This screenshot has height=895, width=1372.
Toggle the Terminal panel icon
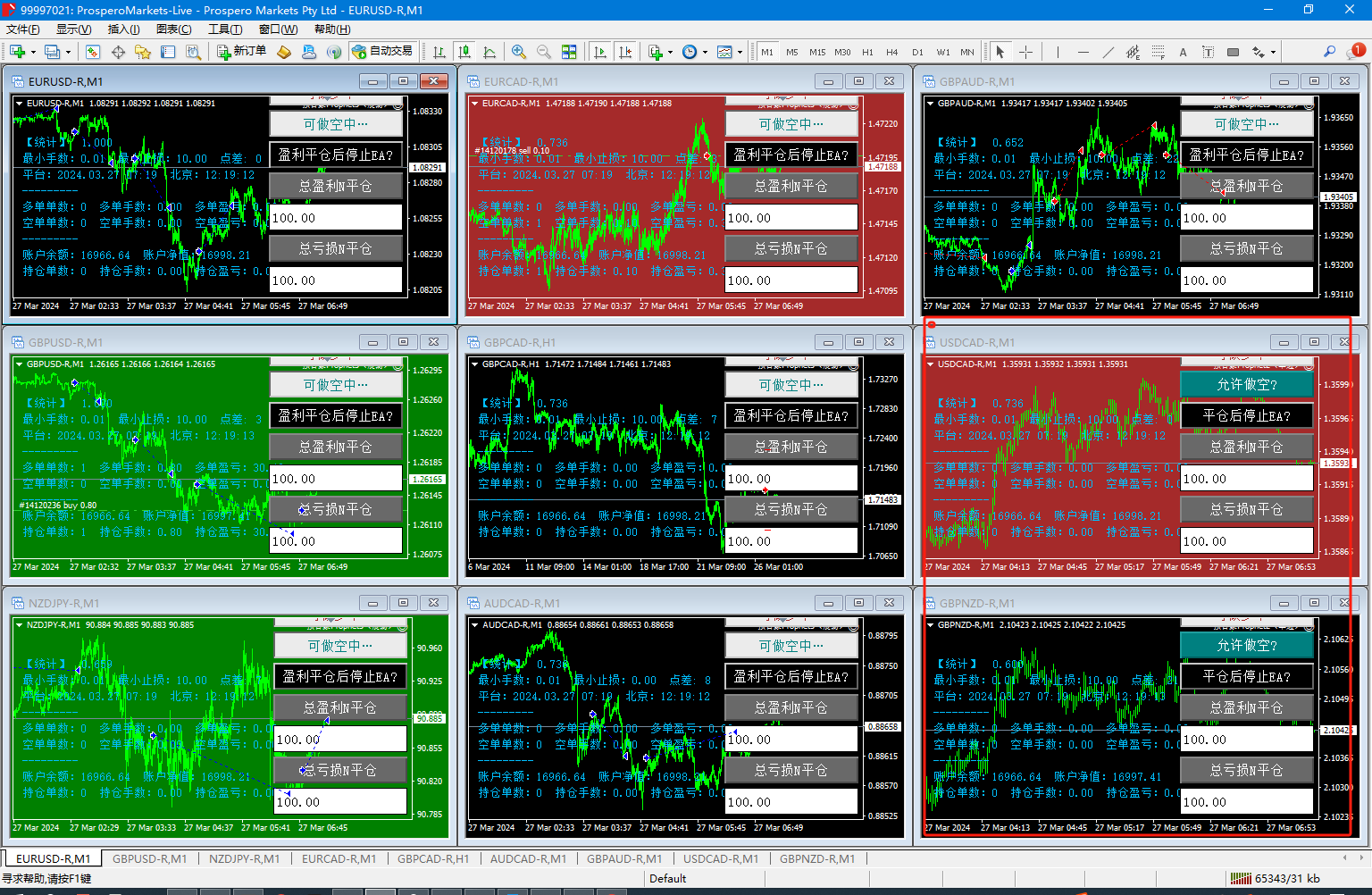click(x=168, y=52)
